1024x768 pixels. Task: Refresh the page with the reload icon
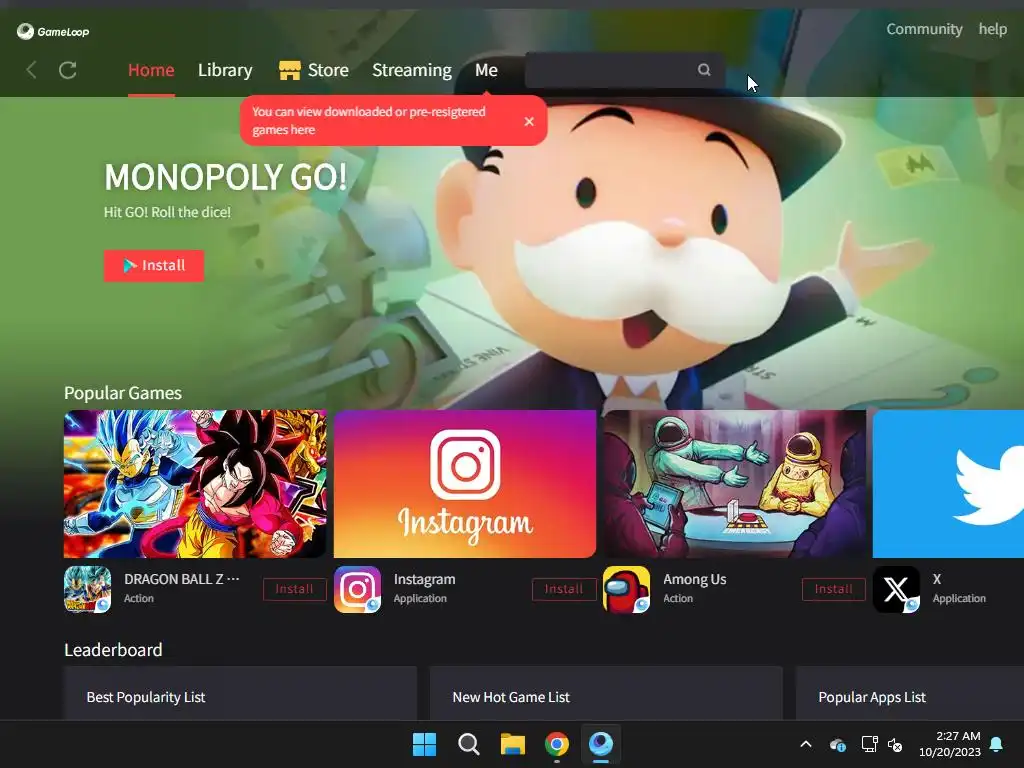point(68,70)
